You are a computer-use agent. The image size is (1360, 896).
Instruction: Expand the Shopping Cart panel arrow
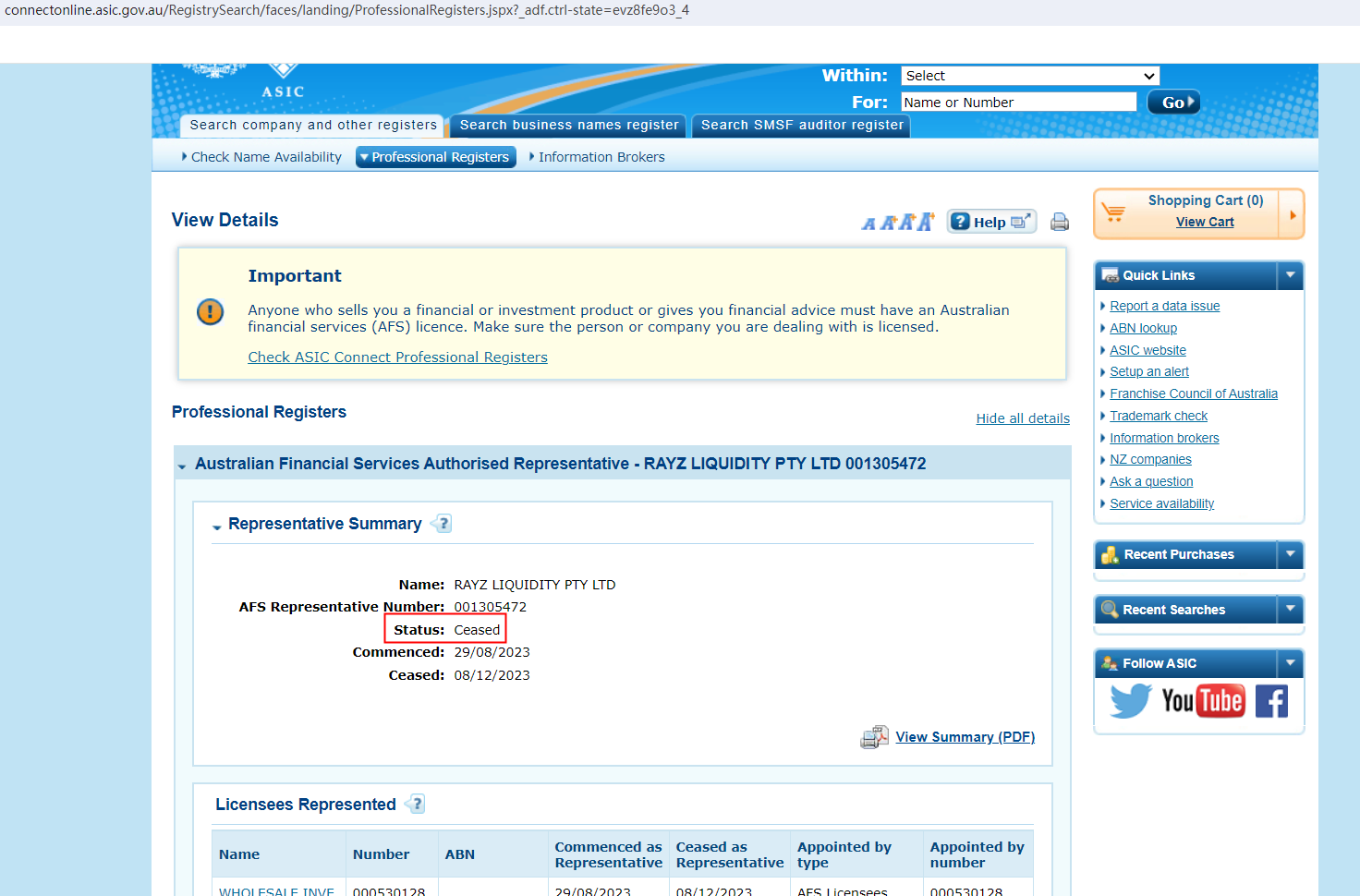pos(1292,214)
